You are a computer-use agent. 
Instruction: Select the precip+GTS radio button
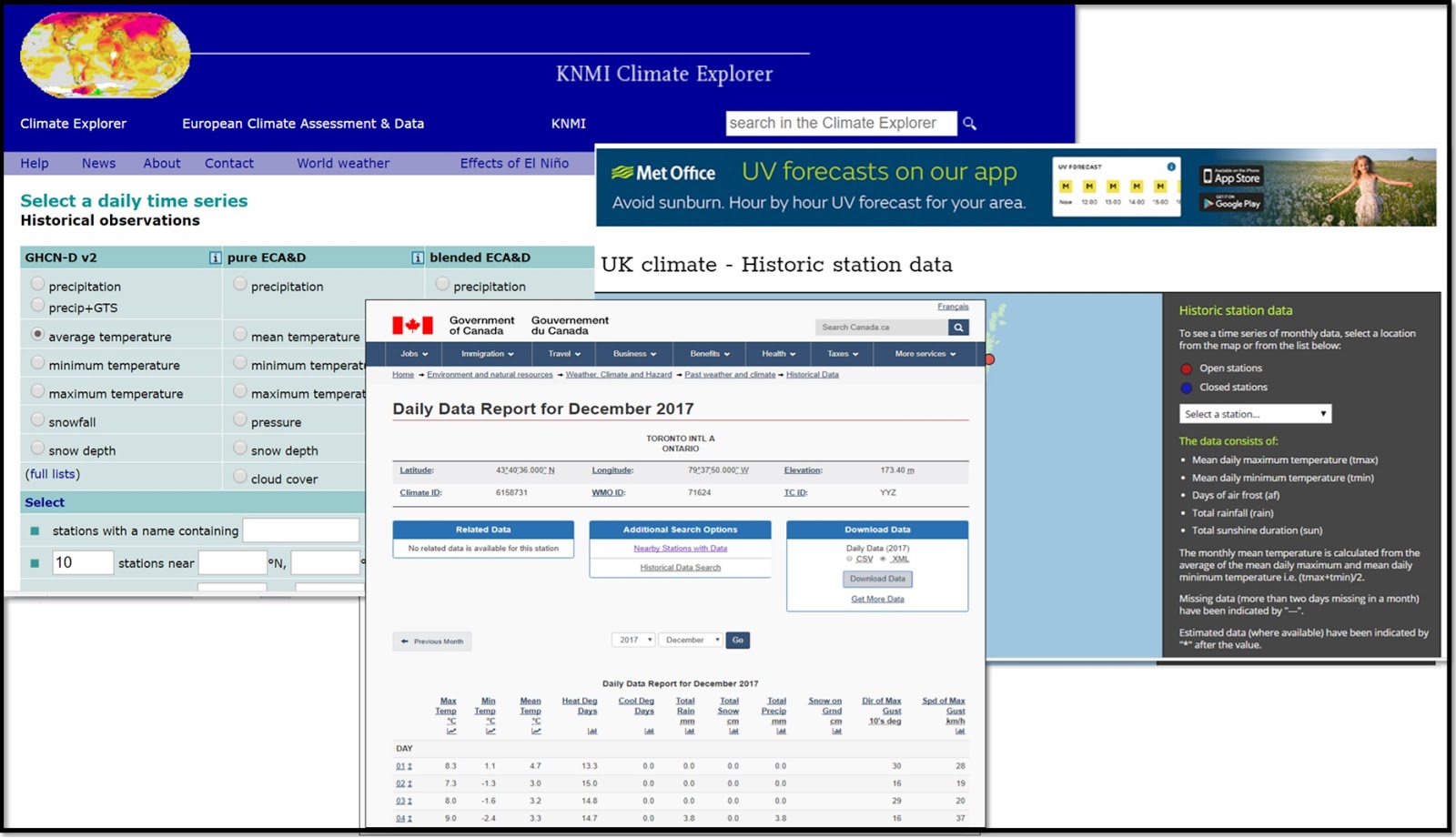[37, 306]
